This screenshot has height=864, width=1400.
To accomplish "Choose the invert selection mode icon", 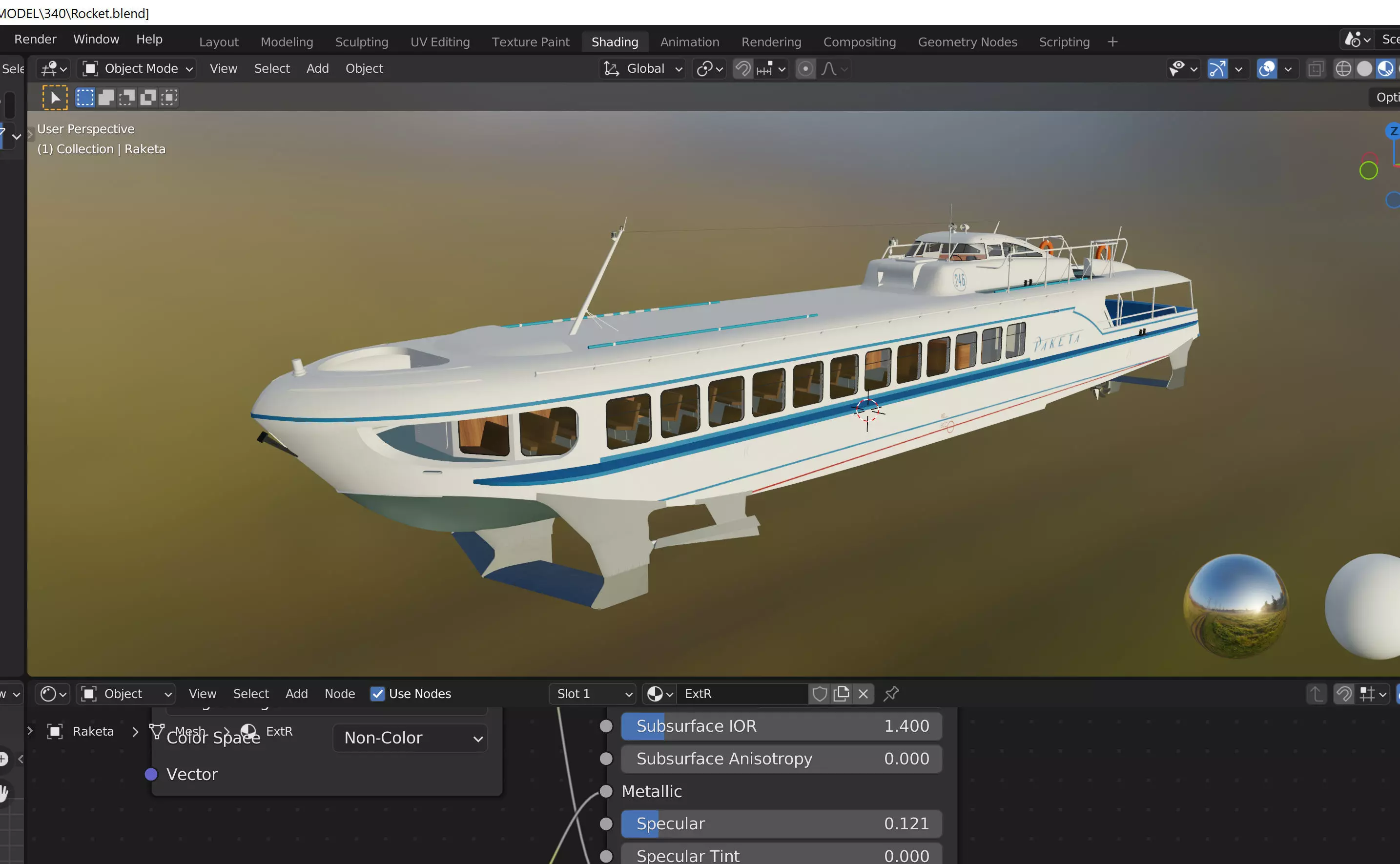I will [148, 98].
